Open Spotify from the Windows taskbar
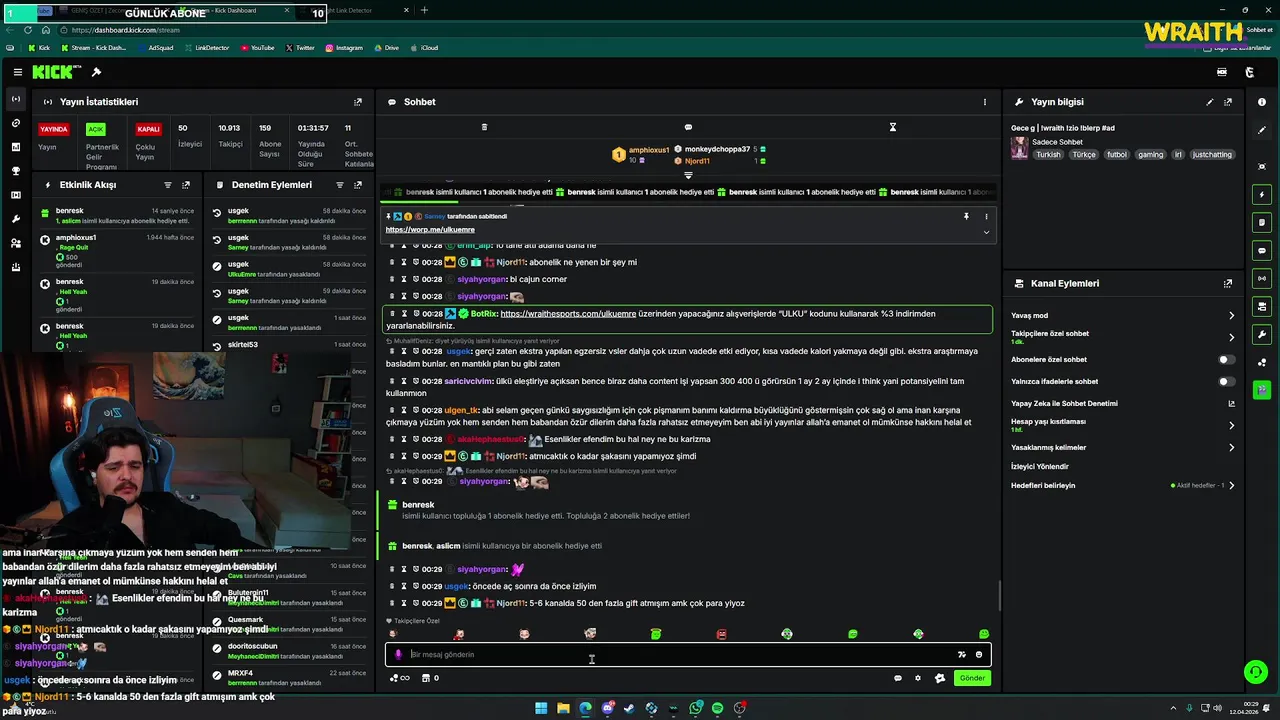The image size is (1280, 720). pos(717,708)
